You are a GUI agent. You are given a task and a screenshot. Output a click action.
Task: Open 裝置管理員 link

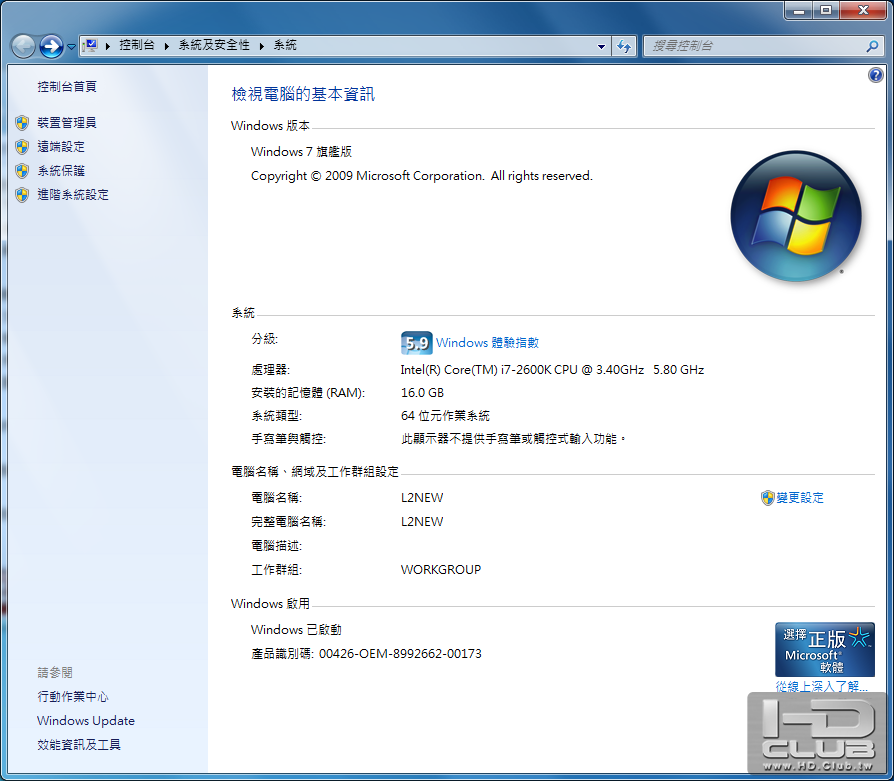(67, 123)
